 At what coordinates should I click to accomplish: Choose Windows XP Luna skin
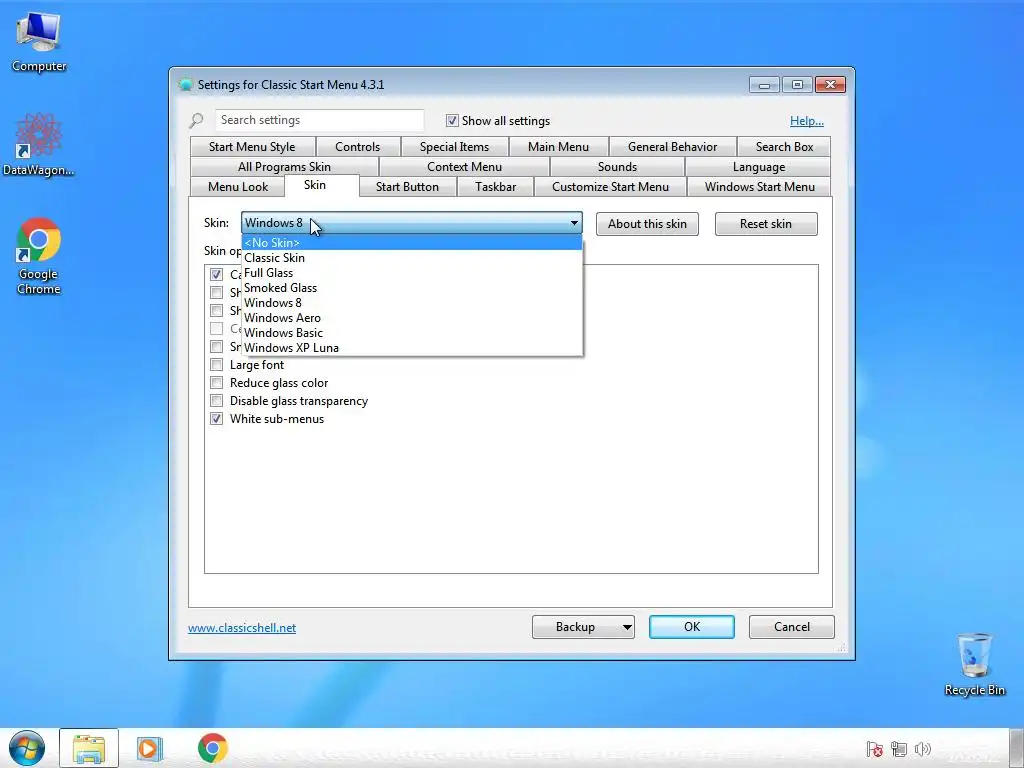(x=411, y=347)
